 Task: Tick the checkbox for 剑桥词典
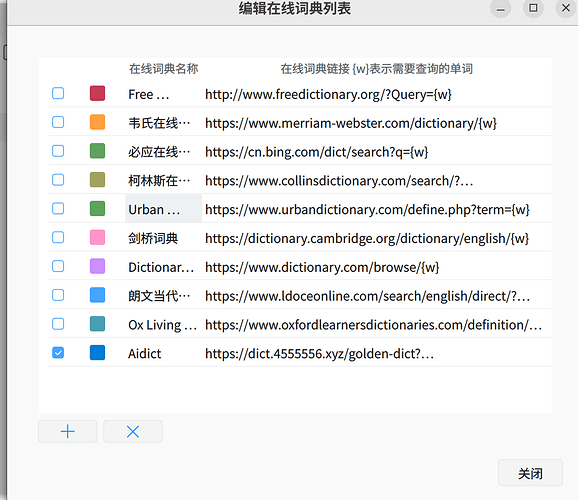58,237
